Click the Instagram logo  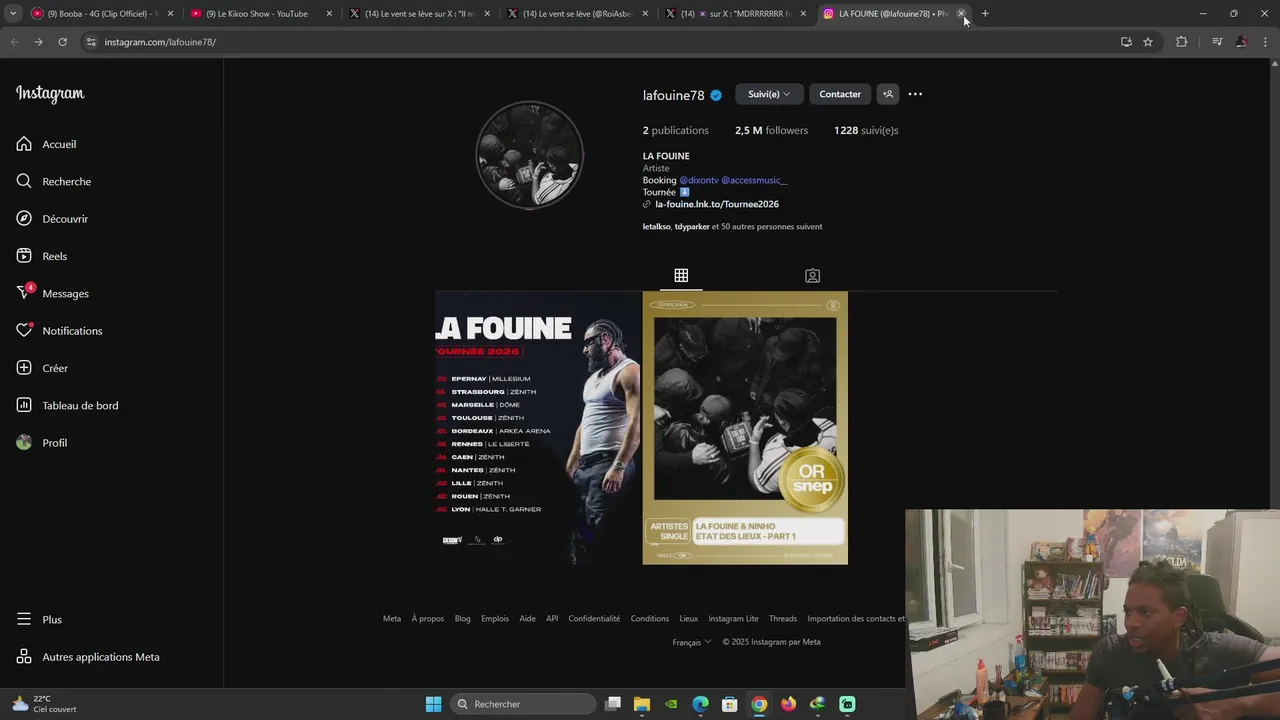pyautogui.click(x=50, y=94)
